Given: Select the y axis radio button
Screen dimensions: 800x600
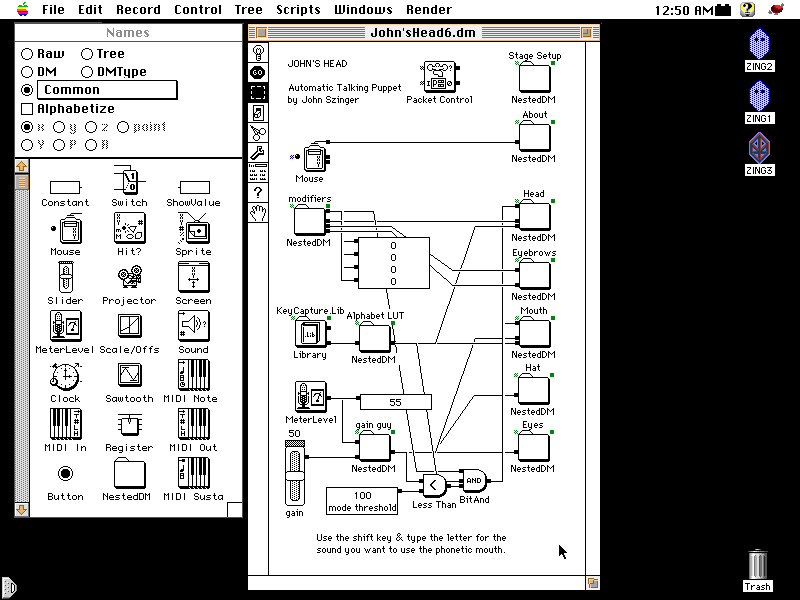Looking at the screenshot, I should [x=59, y=127].
